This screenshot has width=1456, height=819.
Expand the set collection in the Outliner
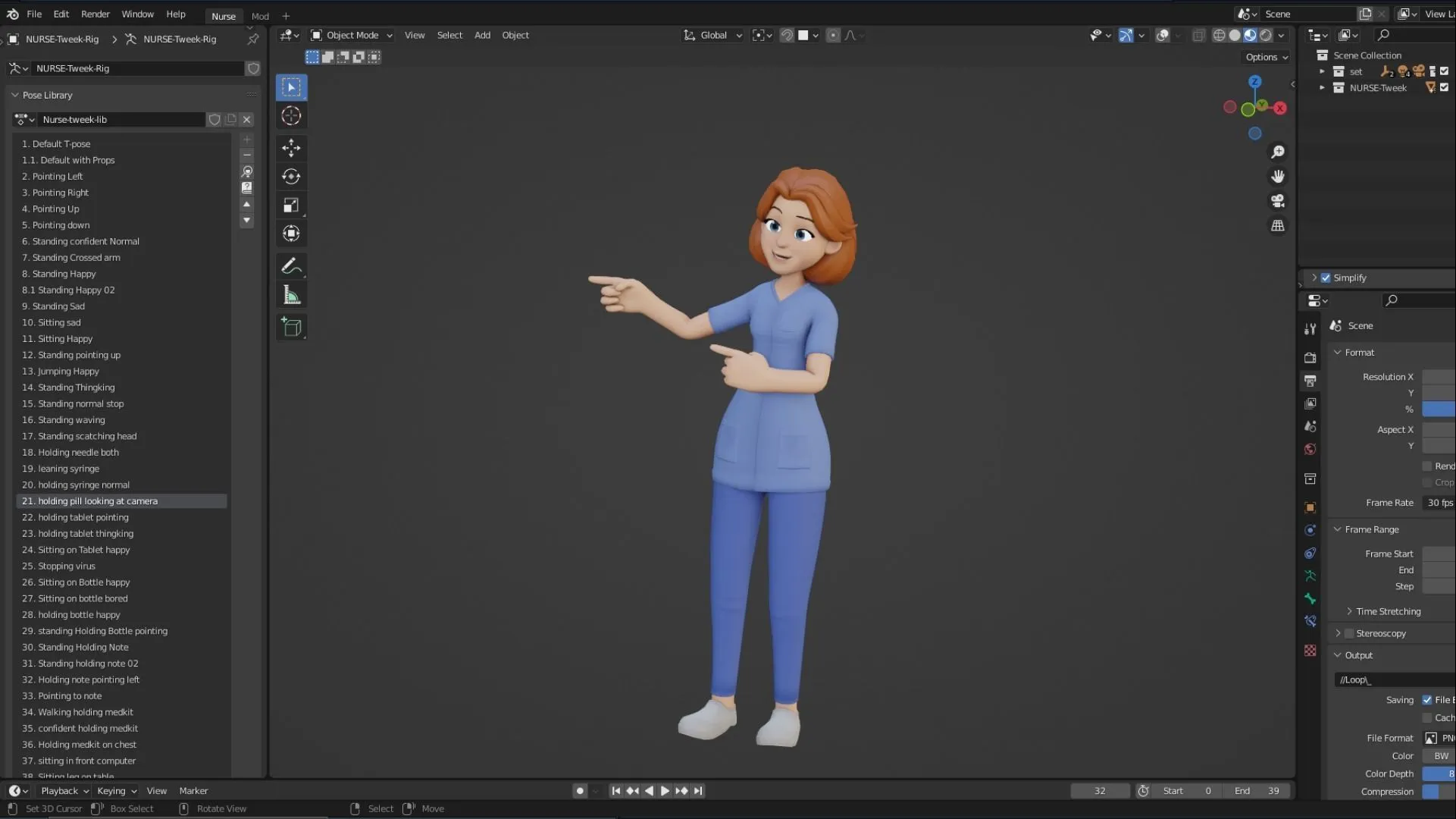1323,71
